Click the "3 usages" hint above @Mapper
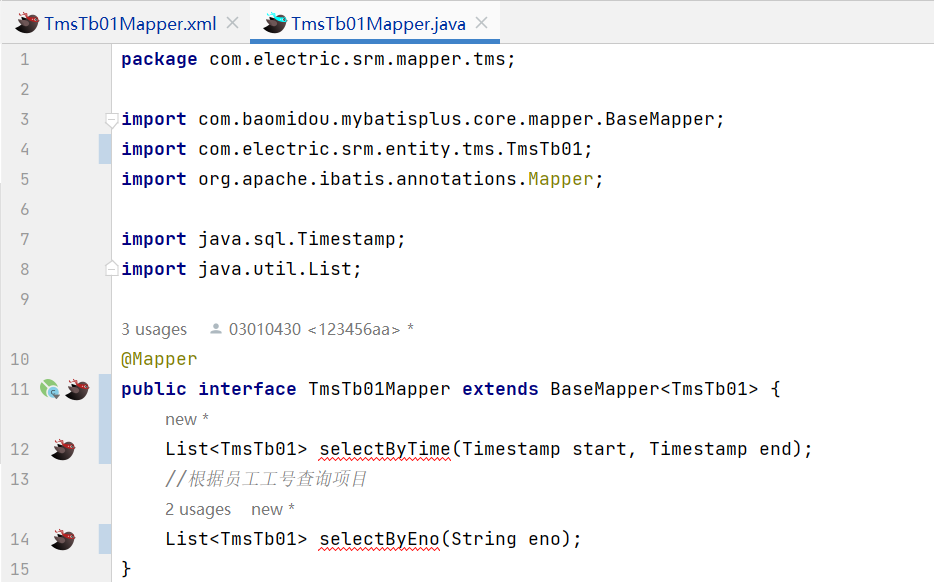934x582 pixels. [x=153, y=329]
